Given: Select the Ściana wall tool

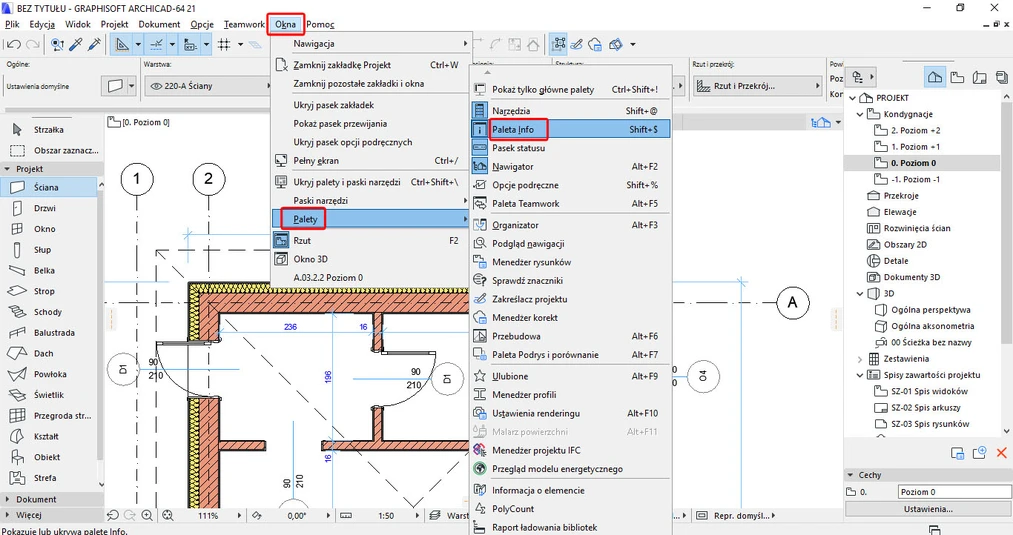Looking at the screenshot, I should (x=49, y=187).
